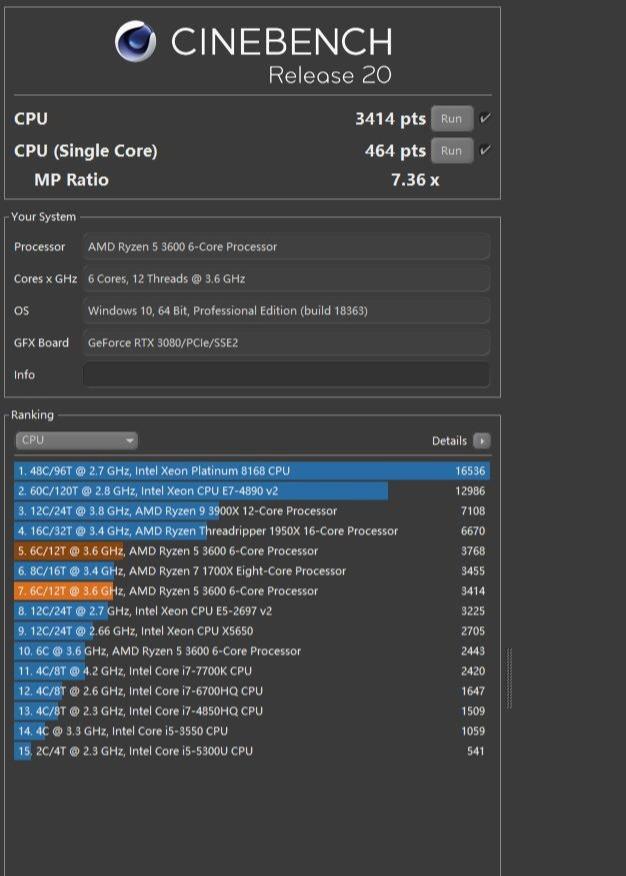Select ranking row Ryzen Threadripper 1950X
Screen dimensions: 626x876
point(252,531)
